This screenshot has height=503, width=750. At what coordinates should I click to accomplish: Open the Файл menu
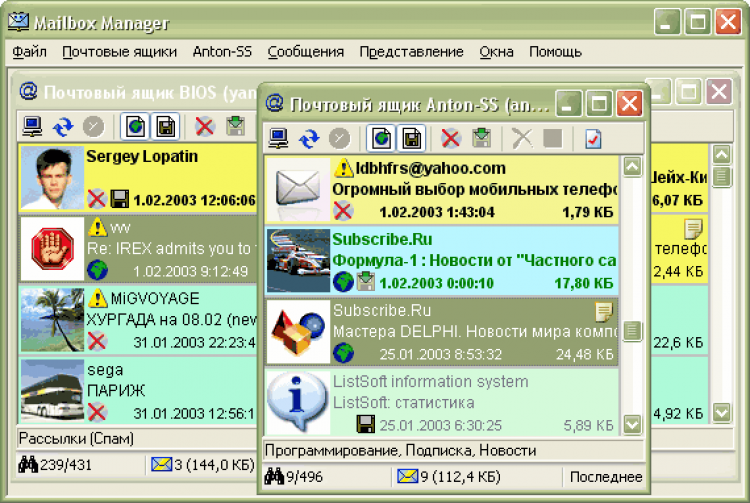point(30,51)
